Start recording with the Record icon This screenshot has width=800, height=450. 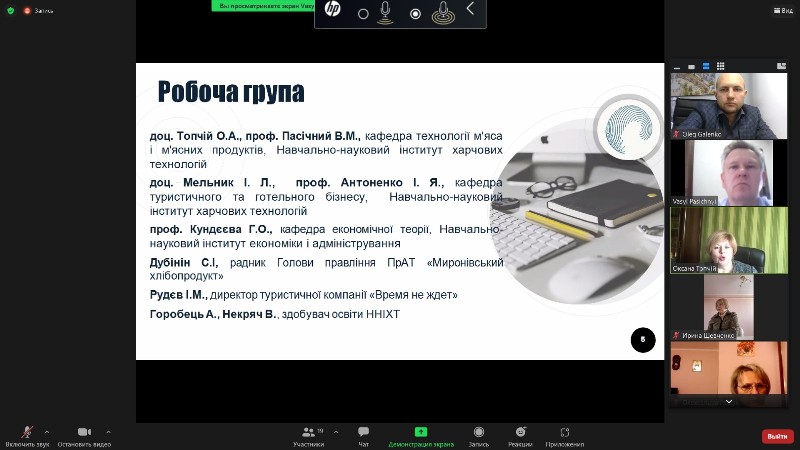pos(479,432)
